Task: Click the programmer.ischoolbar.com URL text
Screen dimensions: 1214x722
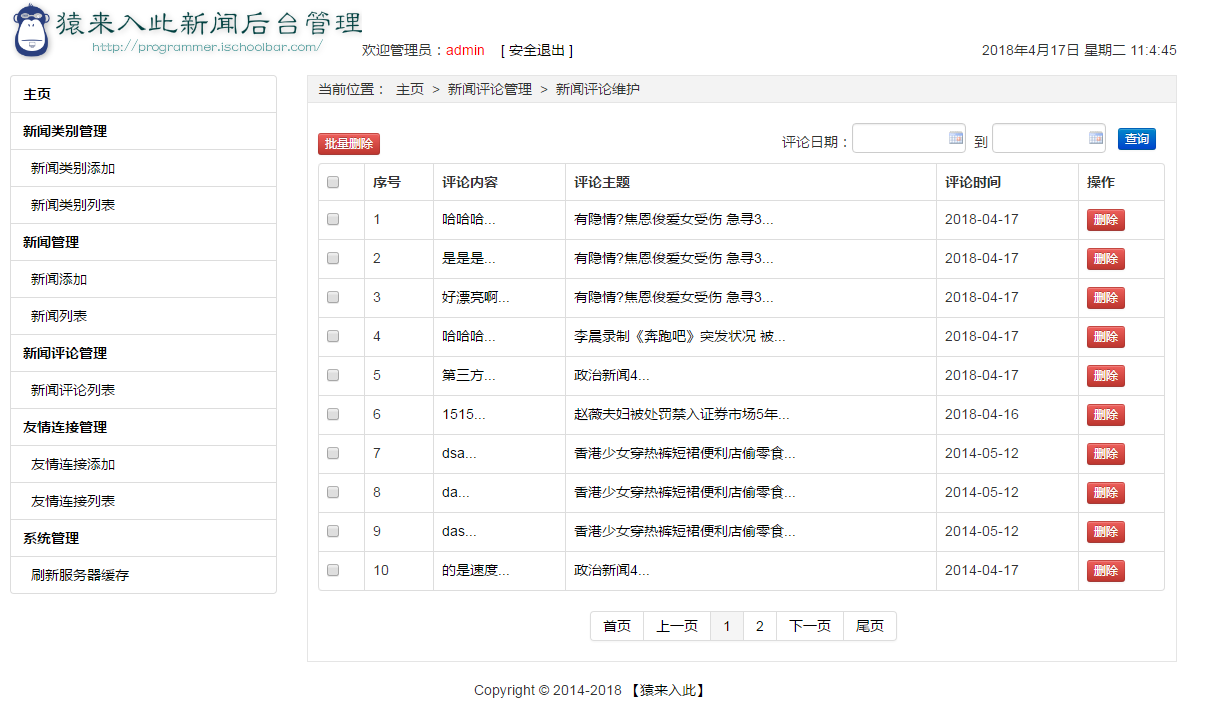Action: tap(207, 46)
